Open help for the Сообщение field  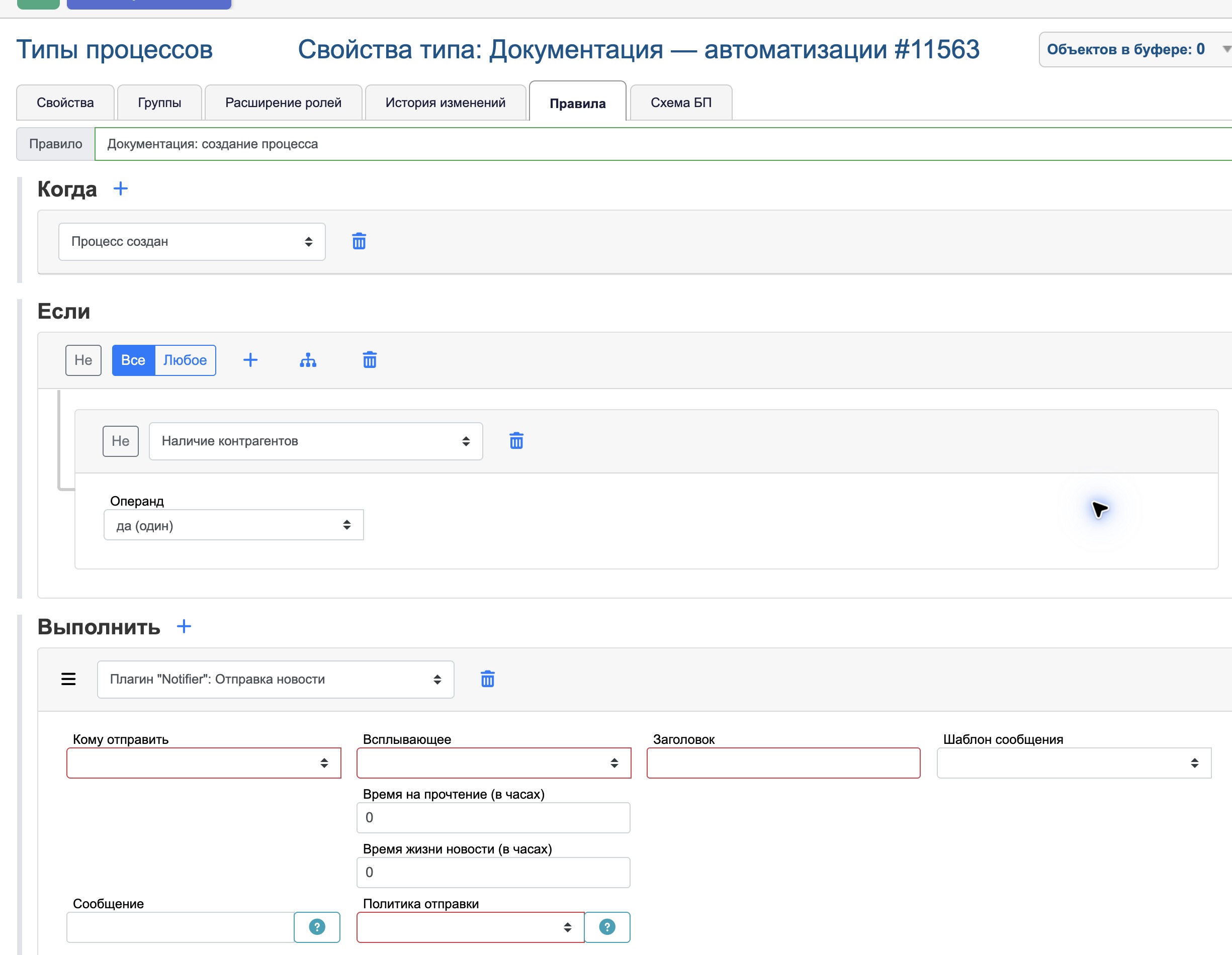pos(317,927)
